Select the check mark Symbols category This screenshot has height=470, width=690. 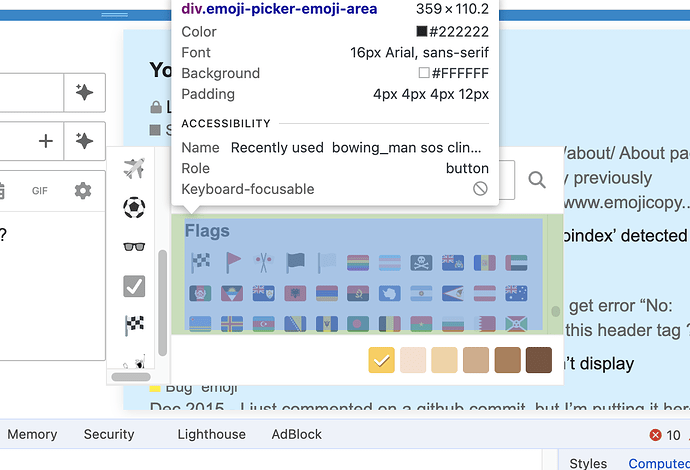[134, 286]
